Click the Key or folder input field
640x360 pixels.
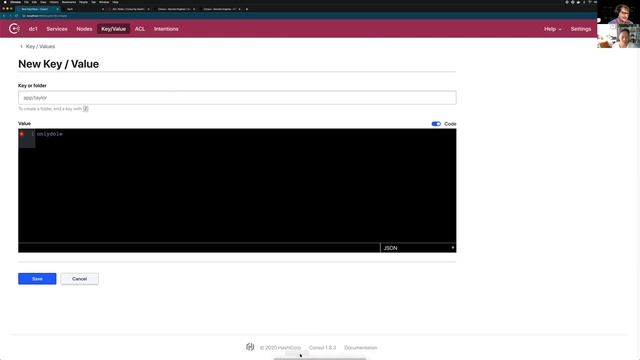[x=237, y=98]
